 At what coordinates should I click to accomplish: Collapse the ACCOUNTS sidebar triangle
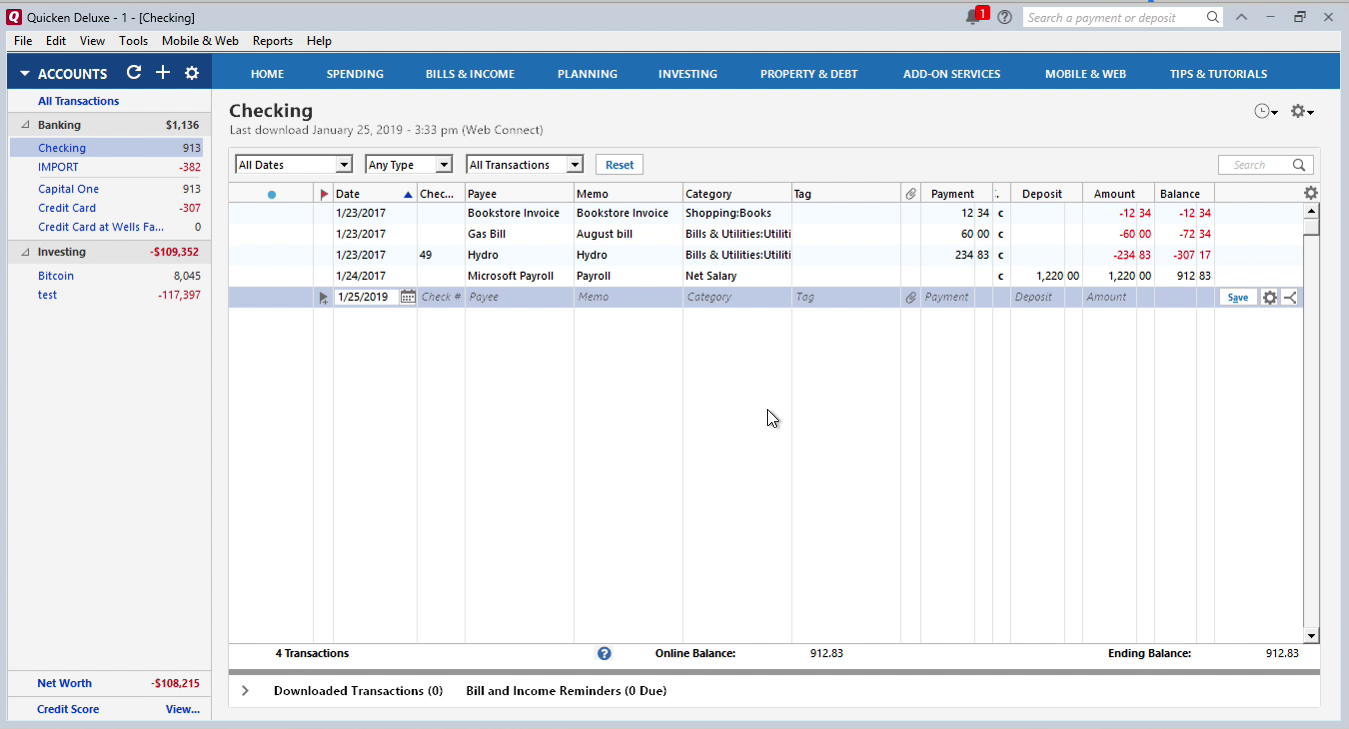(x=24, y=74)
